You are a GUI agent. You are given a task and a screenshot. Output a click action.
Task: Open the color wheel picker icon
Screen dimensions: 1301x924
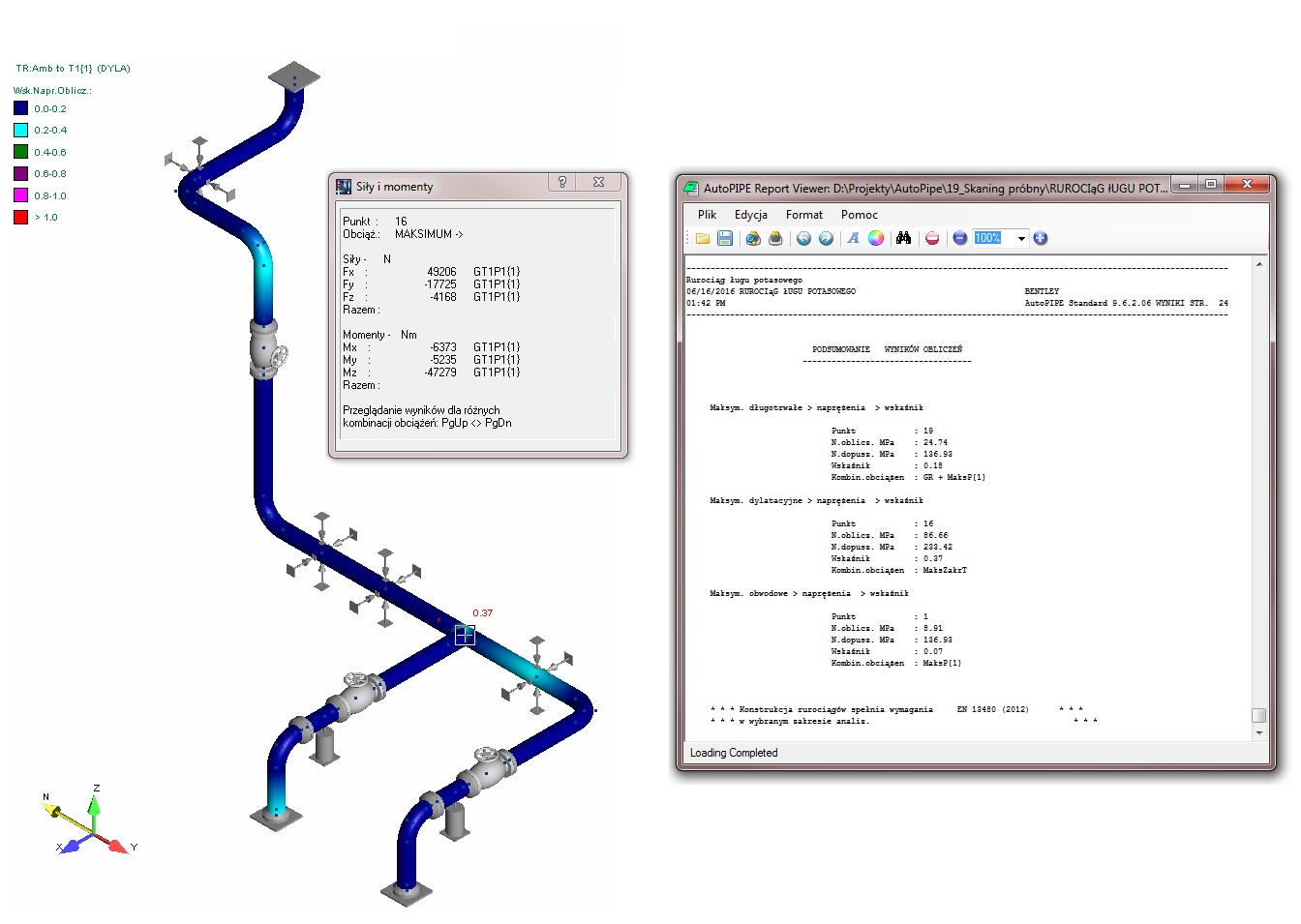876,238
